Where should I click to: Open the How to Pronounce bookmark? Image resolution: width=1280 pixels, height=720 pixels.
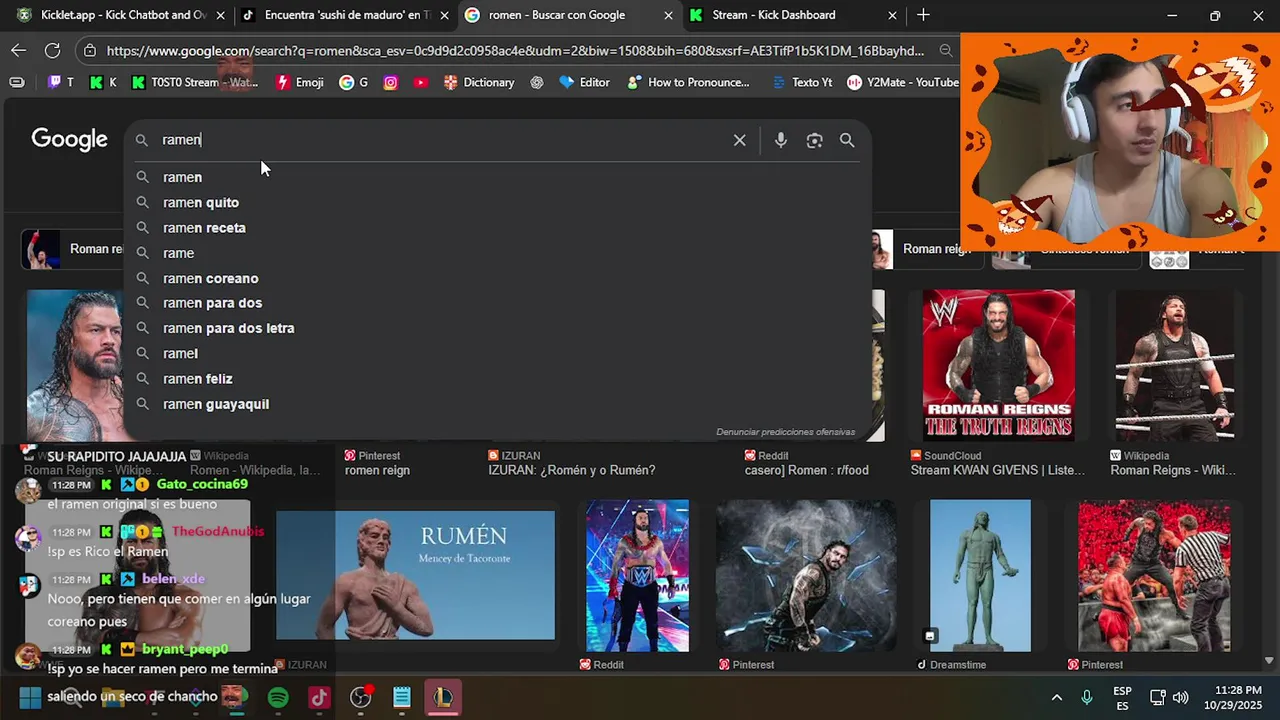[689, 82]
